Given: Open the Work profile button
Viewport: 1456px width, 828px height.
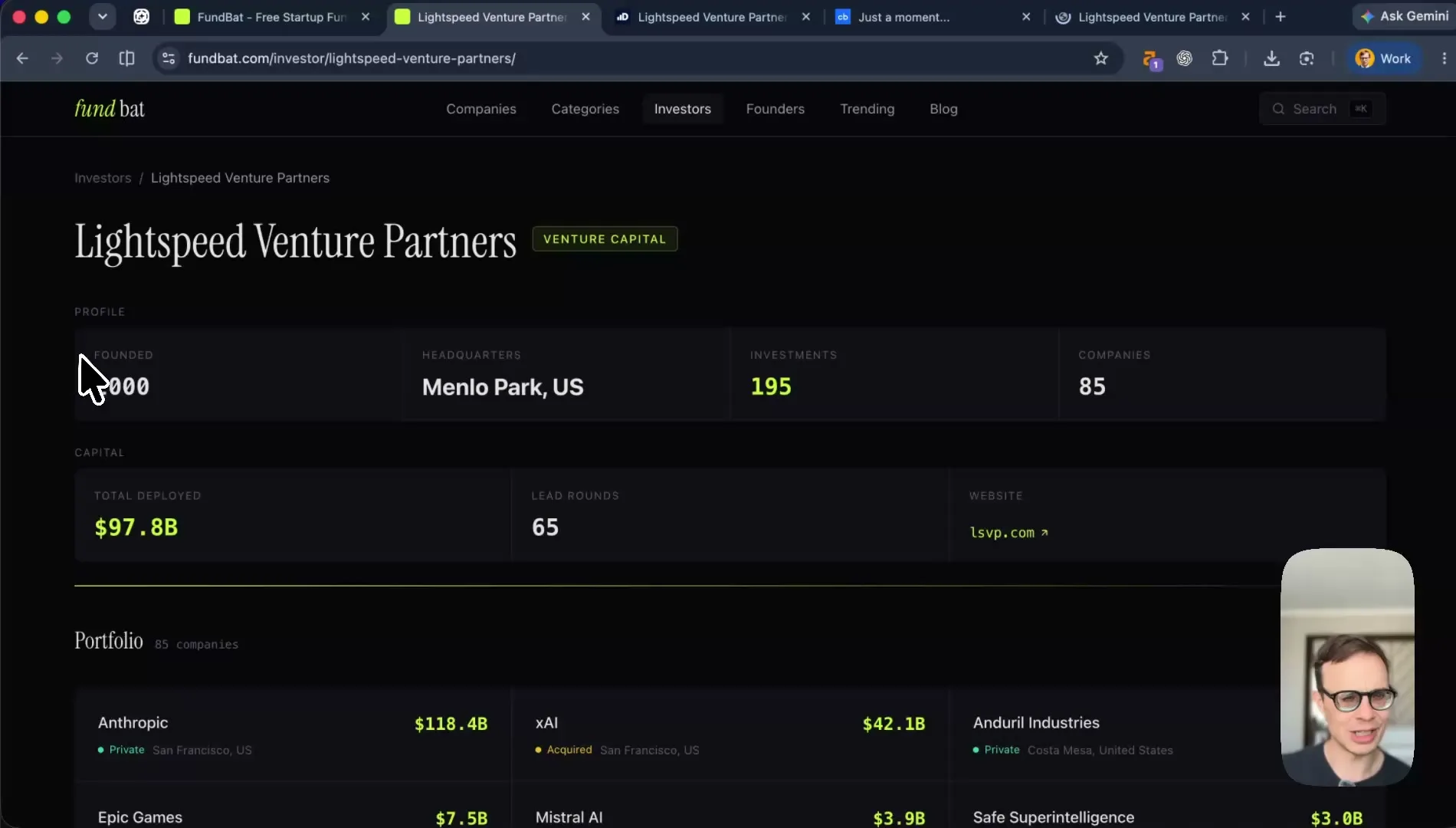Looking at the screenshot, I should tap(1383, 58).
